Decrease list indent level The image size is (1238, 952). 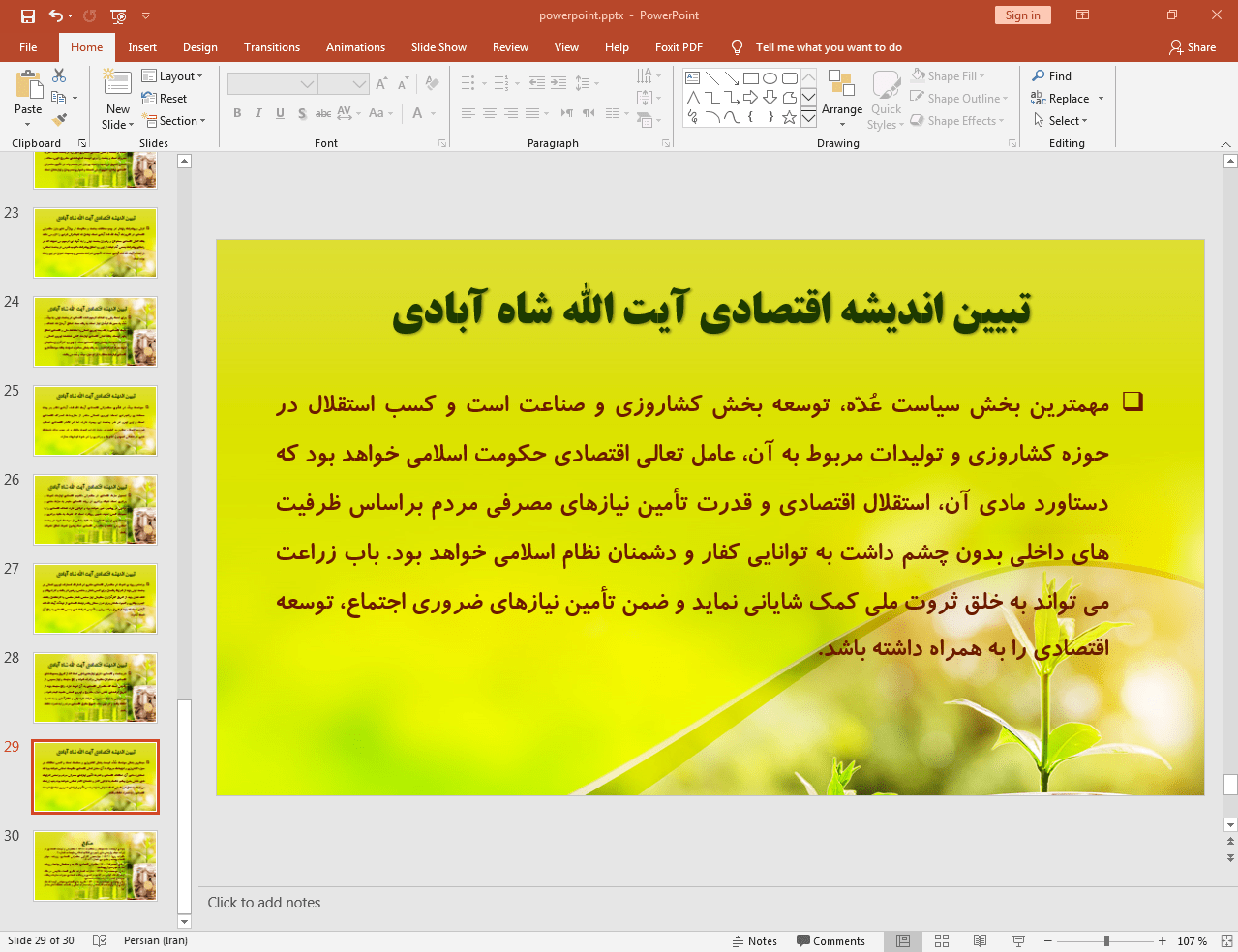(537, 83)
